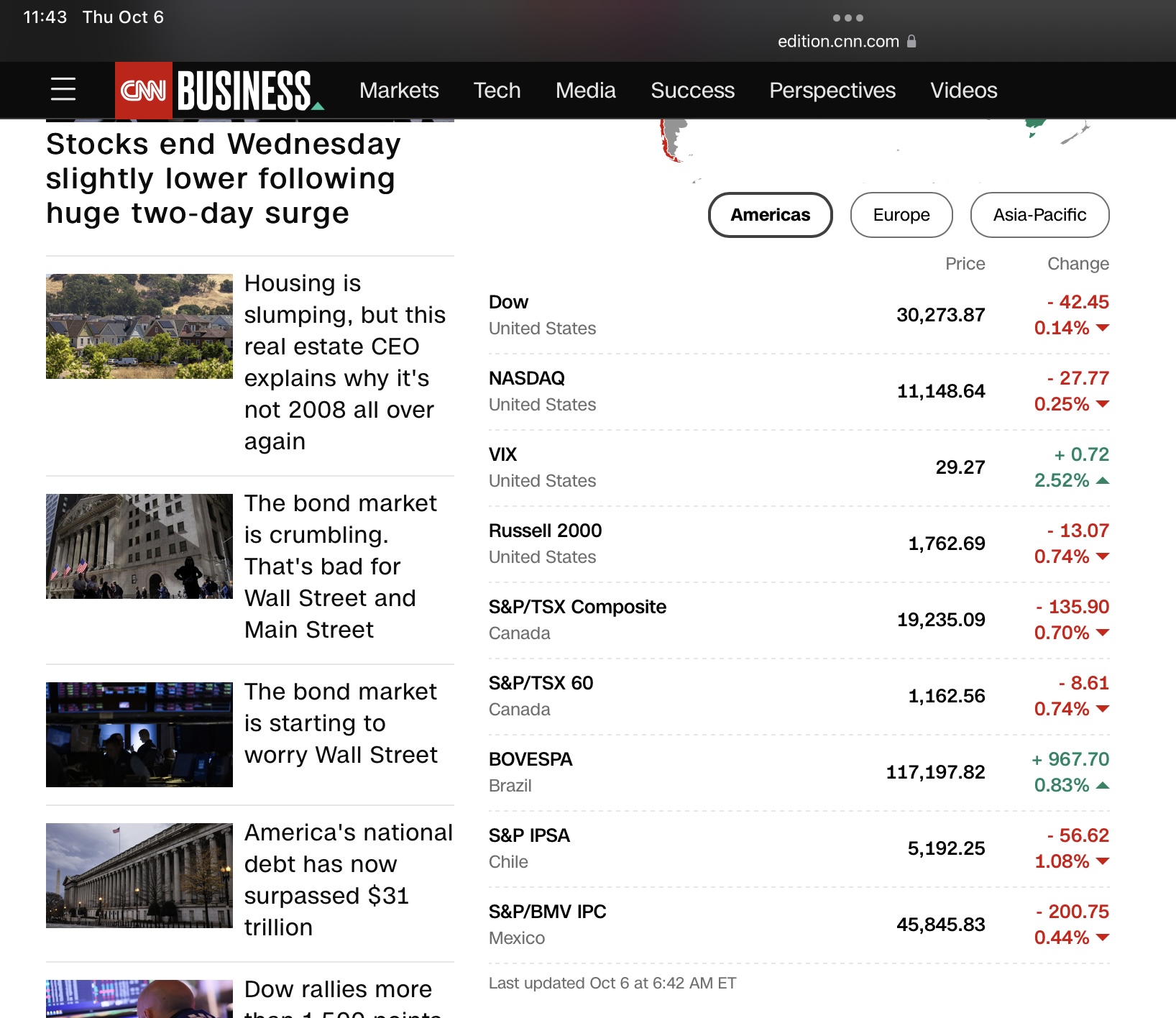Screen dimensions: 1176x1018
Task: Click the stock exchange building thumbnail
Action: pyautogui.click(x=139, y=546)
